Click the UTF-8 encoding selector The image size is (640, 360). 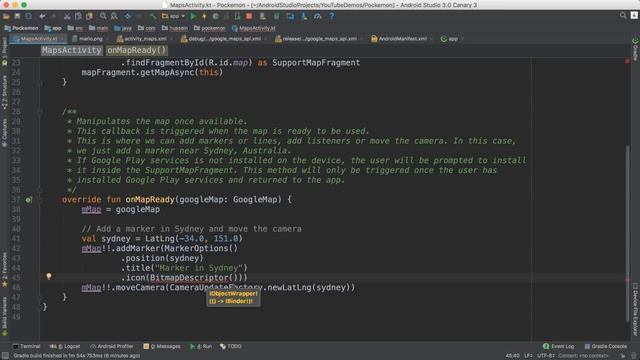click(546, 356)
